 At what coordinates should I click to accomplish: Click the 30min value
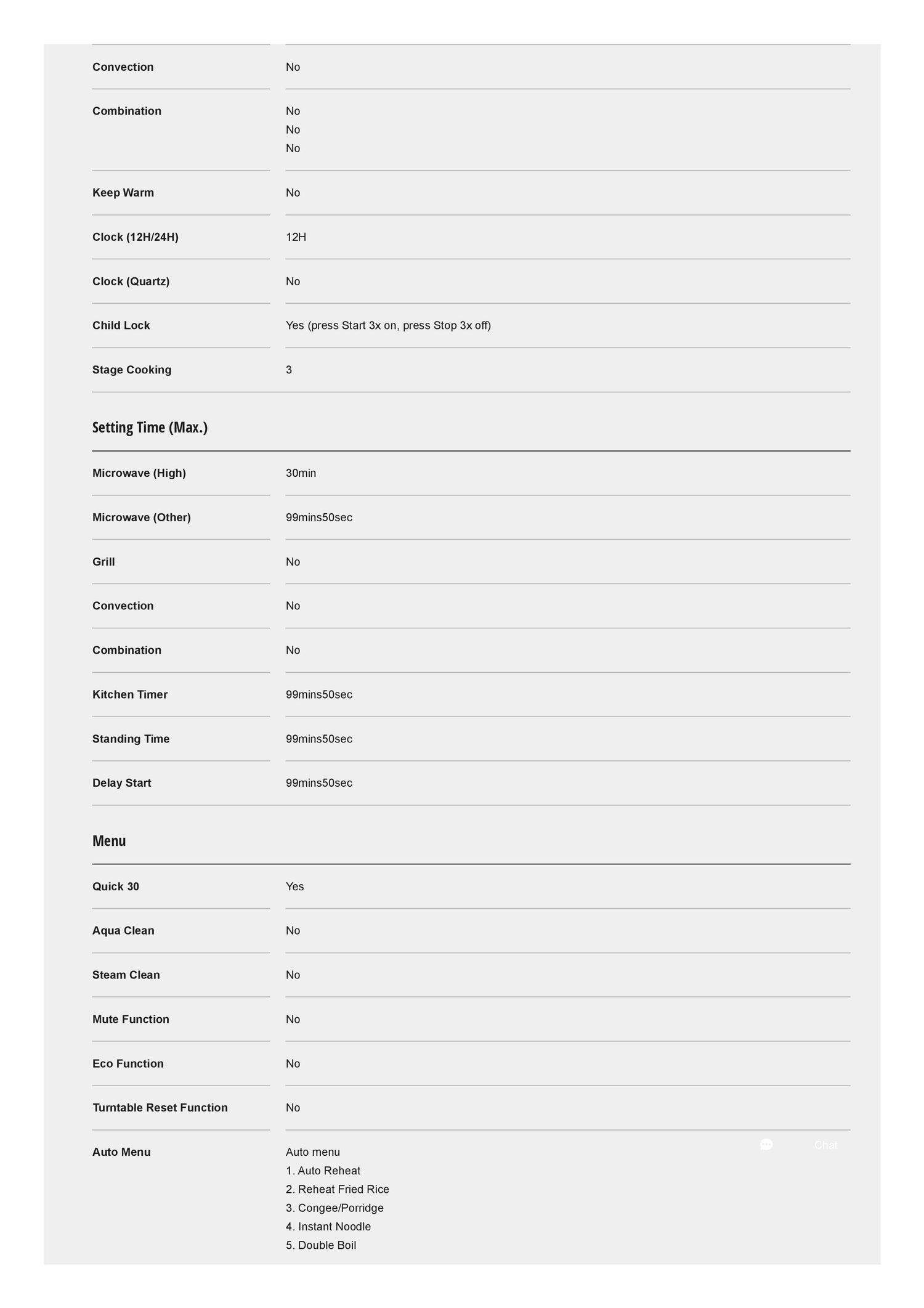[x=301, y=473]
